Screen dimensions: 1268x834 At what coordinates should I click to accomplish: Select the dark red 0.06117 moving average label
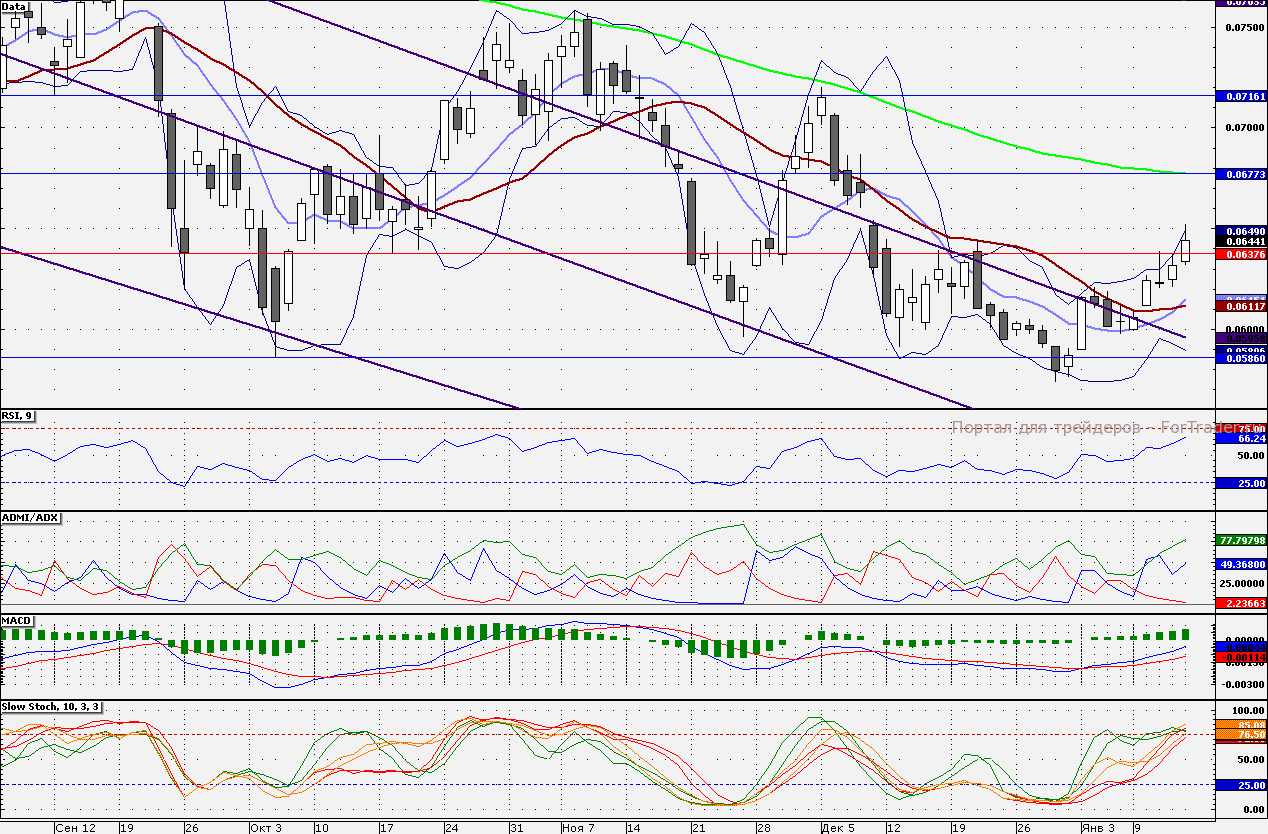point(1240,307)
